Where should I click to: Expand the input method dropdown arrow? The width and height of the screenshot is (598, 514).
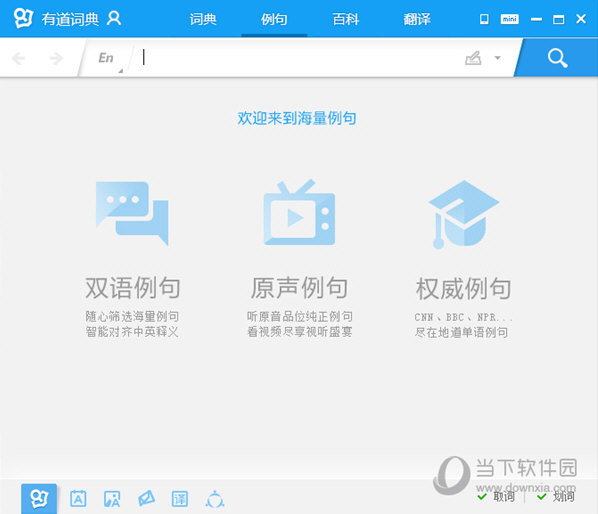497,58
